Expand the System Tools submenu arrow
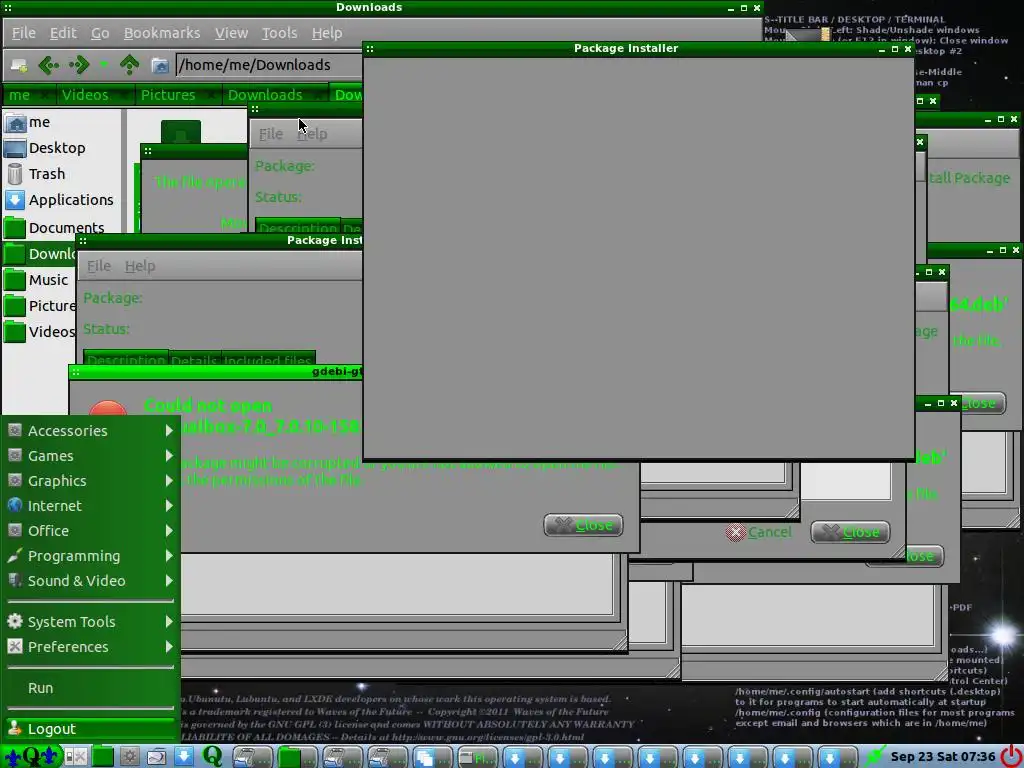This screenshot has width=1024, height=768. (169, 622)
